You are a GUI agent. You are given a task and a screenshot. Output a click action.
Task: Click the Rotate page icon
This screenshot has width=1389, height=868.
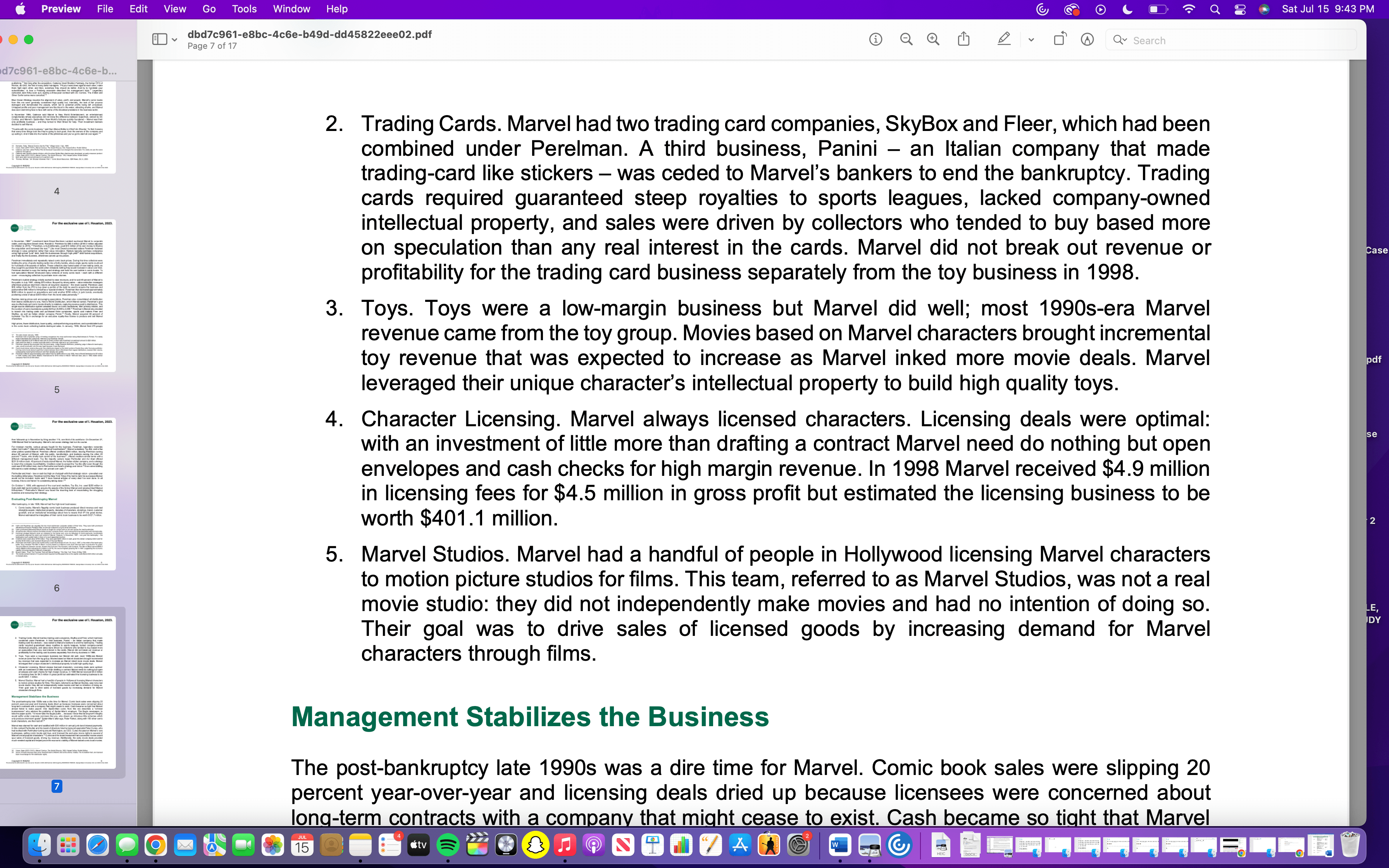[1060, 40]
